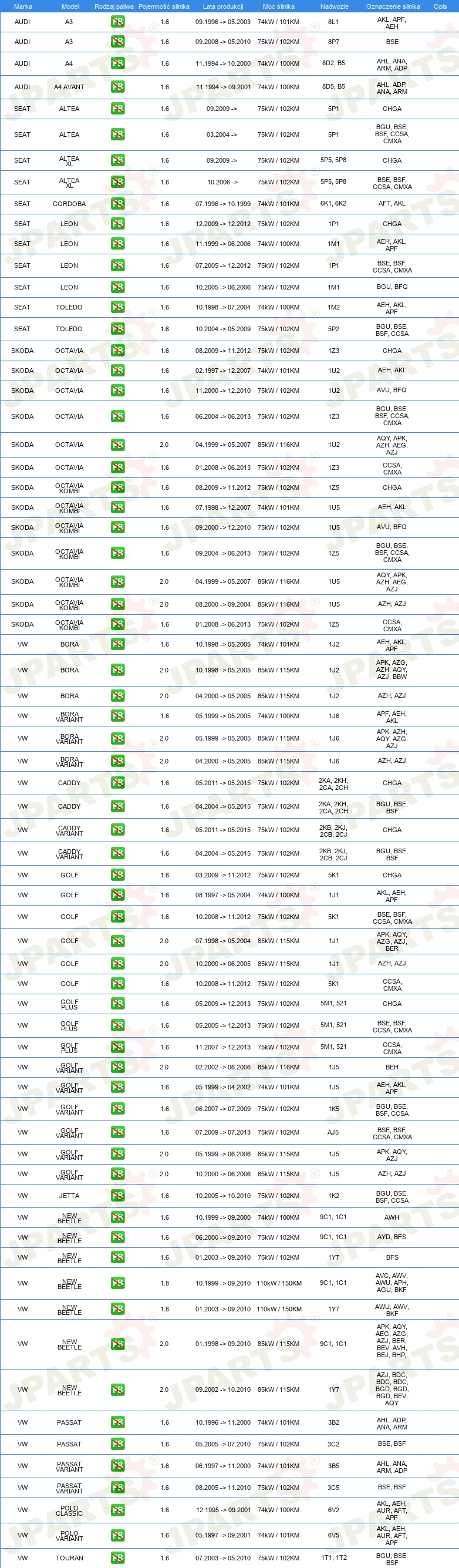Viewport: 459px width, 1568px height.
Task: Click the AJ5 body code
Action: tap(333, 1133)
